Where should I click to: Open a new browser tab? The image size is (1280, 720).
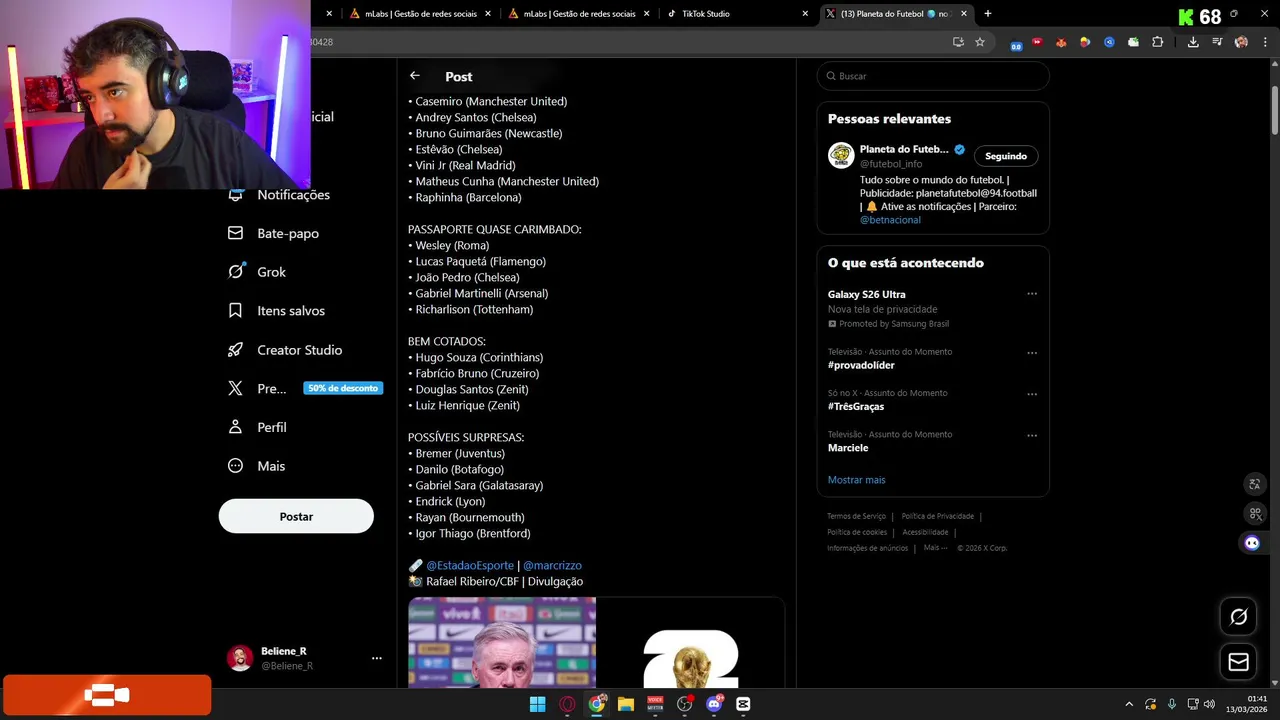[x=988, y=14]
